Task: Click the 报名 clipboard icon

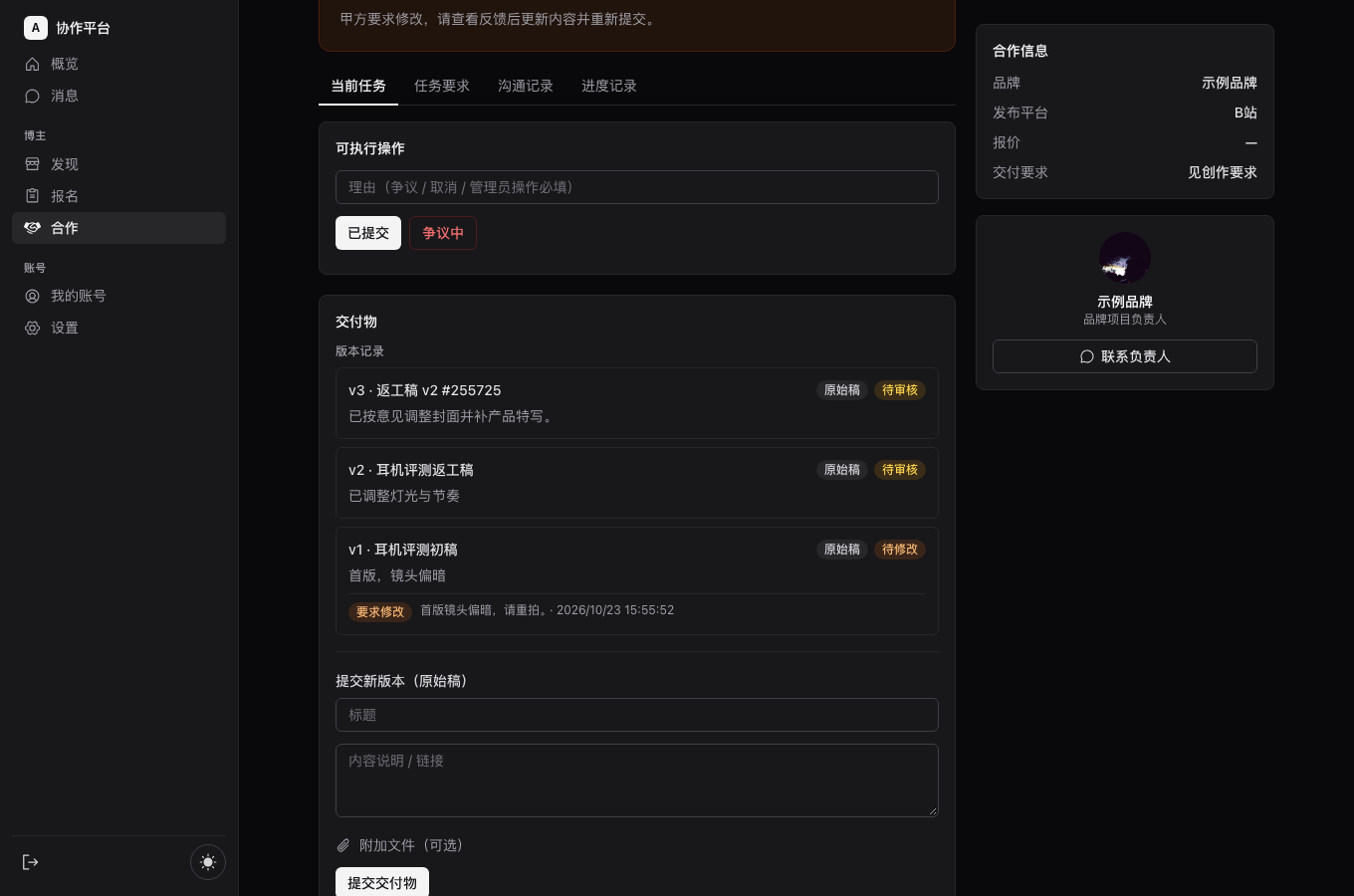Action: click(x=33, y=196)
